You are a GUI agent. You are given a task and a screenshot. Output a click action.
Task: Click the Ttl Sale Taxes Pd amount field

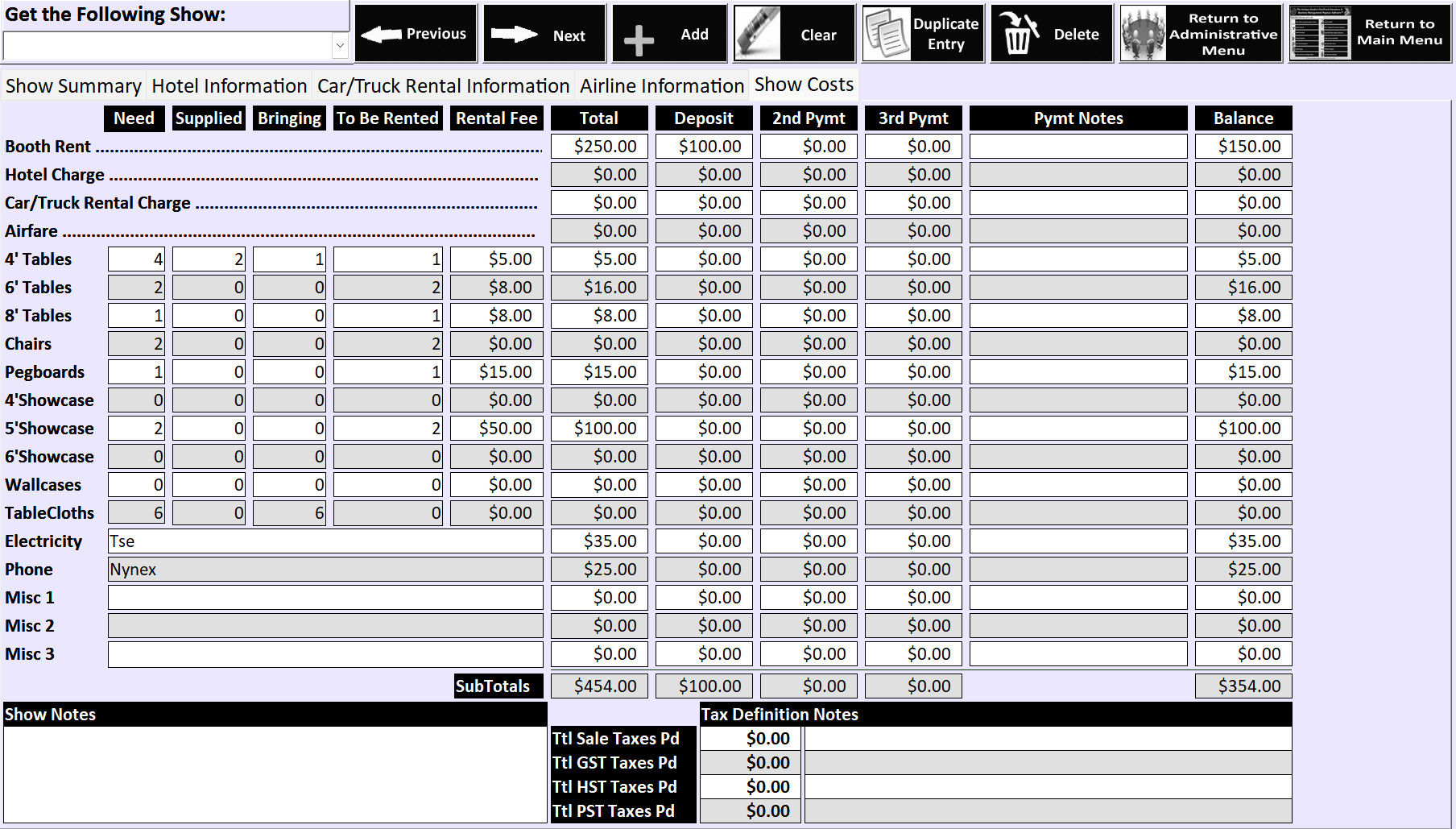click(x=750, y=739)
